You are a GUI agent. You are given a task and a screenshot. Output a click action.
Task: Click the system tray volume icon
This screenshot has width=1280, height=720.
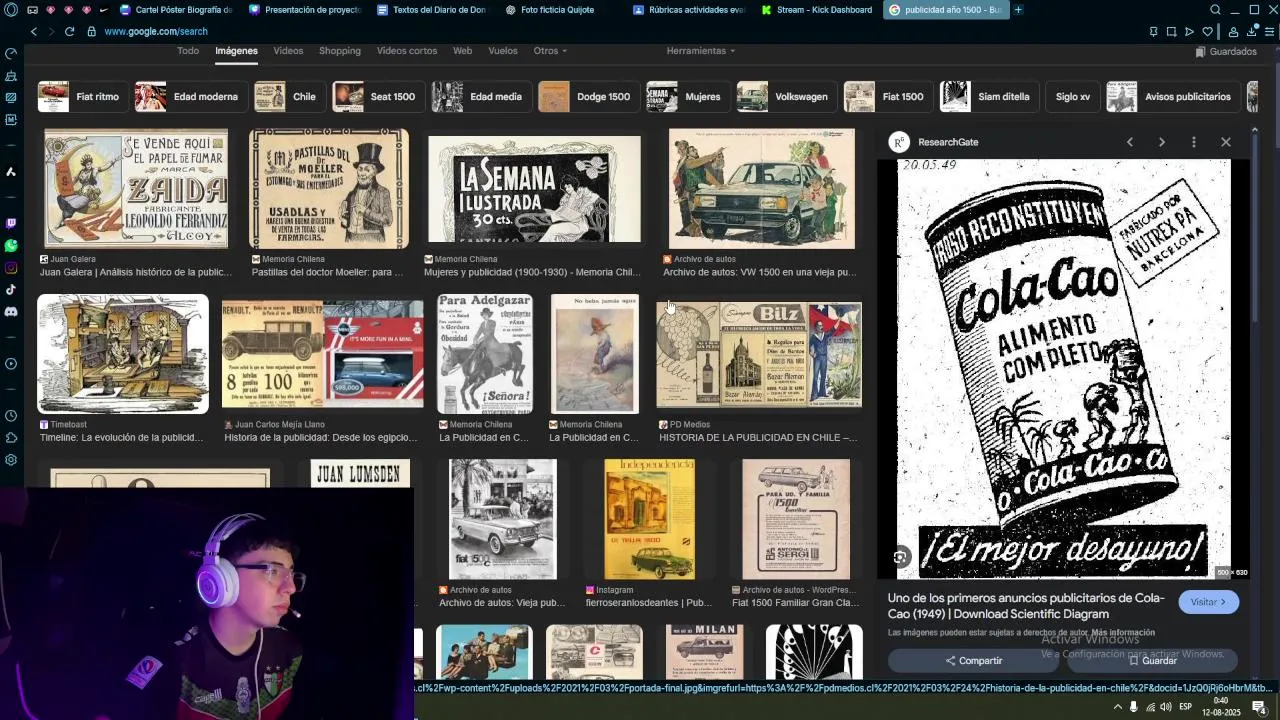(1165, 707)
